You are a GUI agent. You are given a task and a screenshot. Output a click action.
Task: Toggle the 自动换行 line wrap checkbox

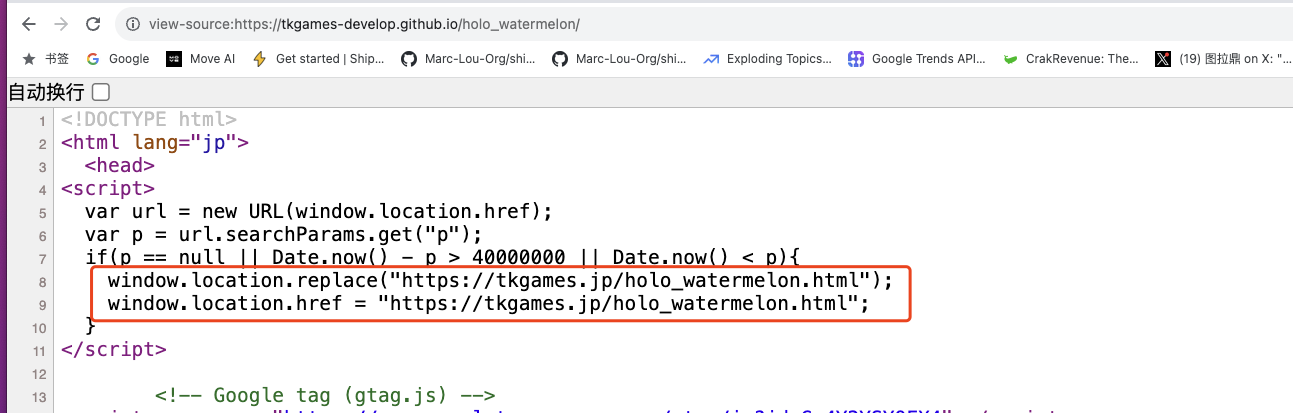[100, 92]
